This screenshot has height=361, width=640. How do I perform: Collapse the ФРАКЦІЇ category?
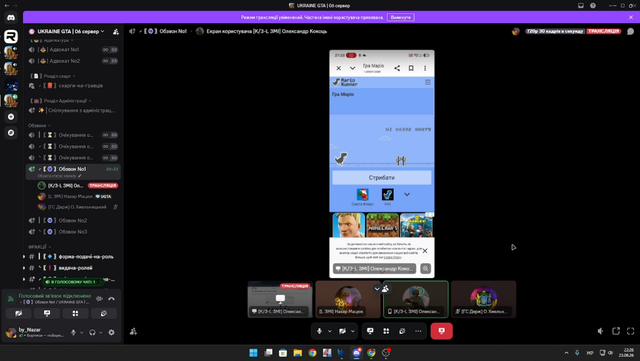click(x=40, y=247)
